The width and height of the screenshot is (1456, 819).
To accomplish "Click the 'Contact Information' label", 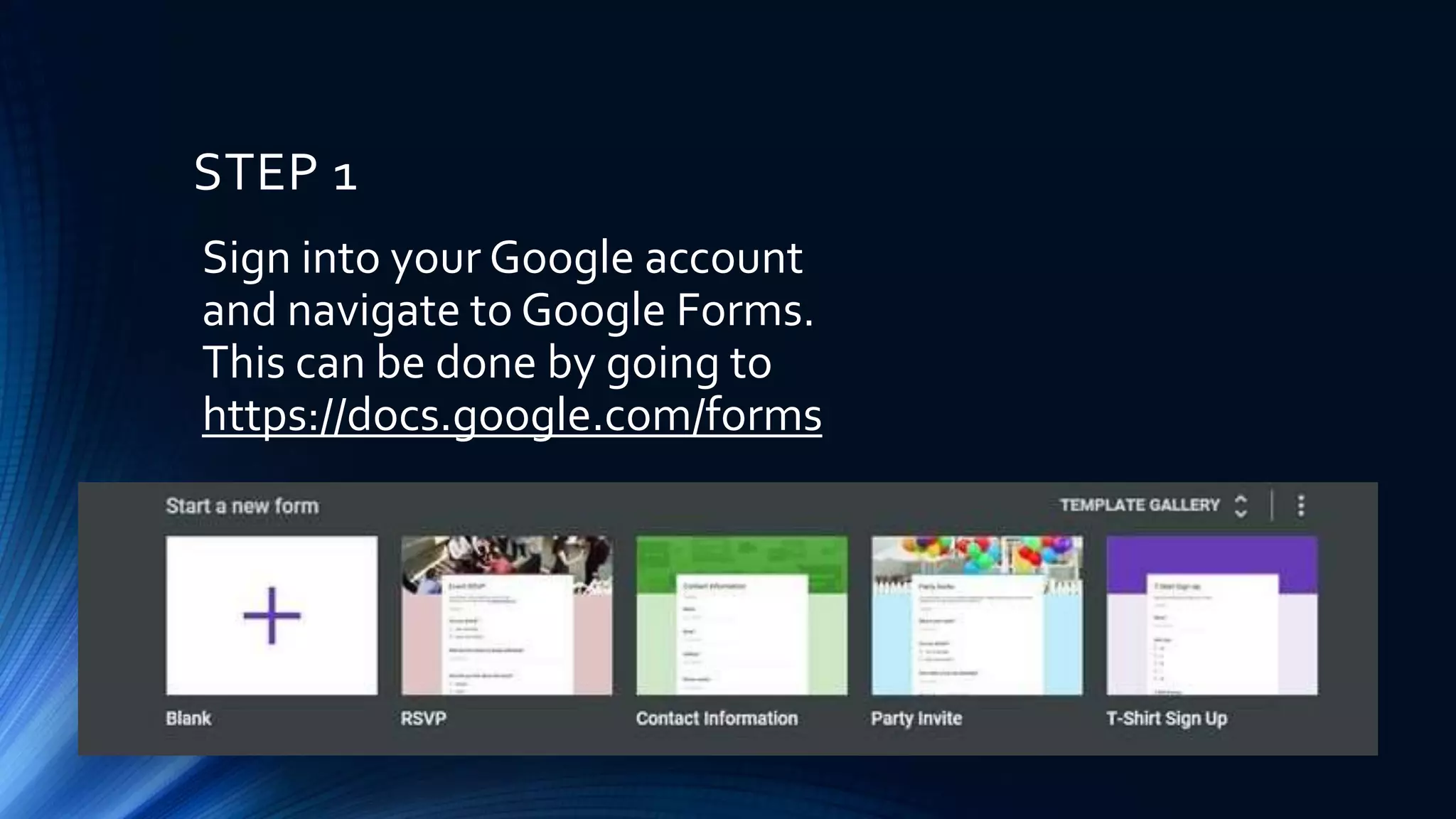I will pyautogui.click(x=717, y=718).
